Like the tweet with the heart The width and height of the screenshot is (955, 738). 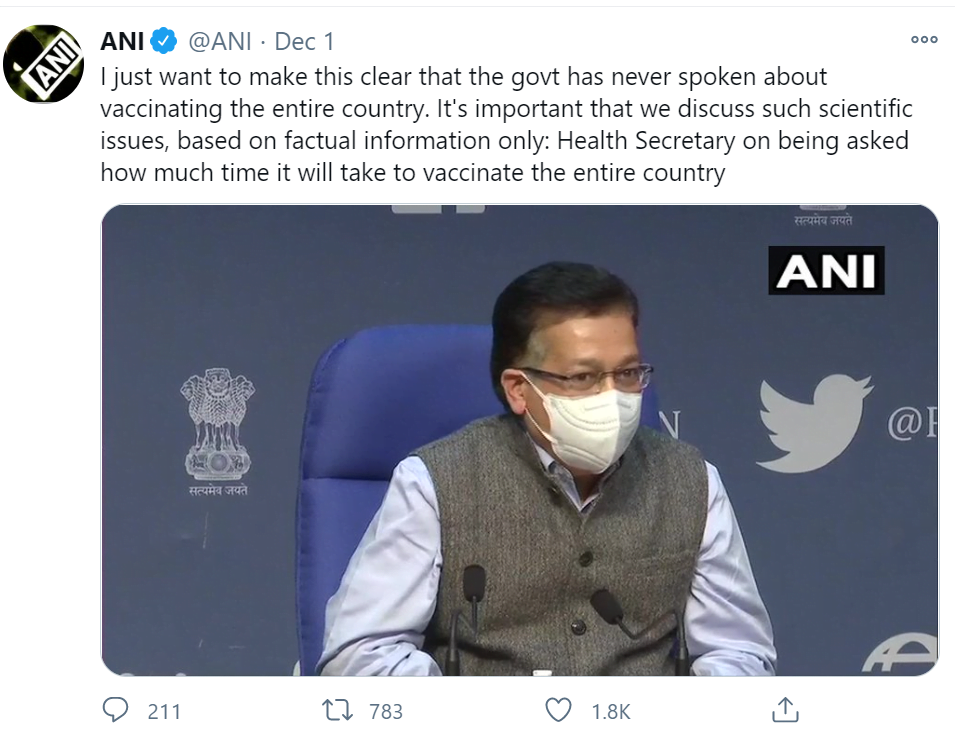(558, 710)
